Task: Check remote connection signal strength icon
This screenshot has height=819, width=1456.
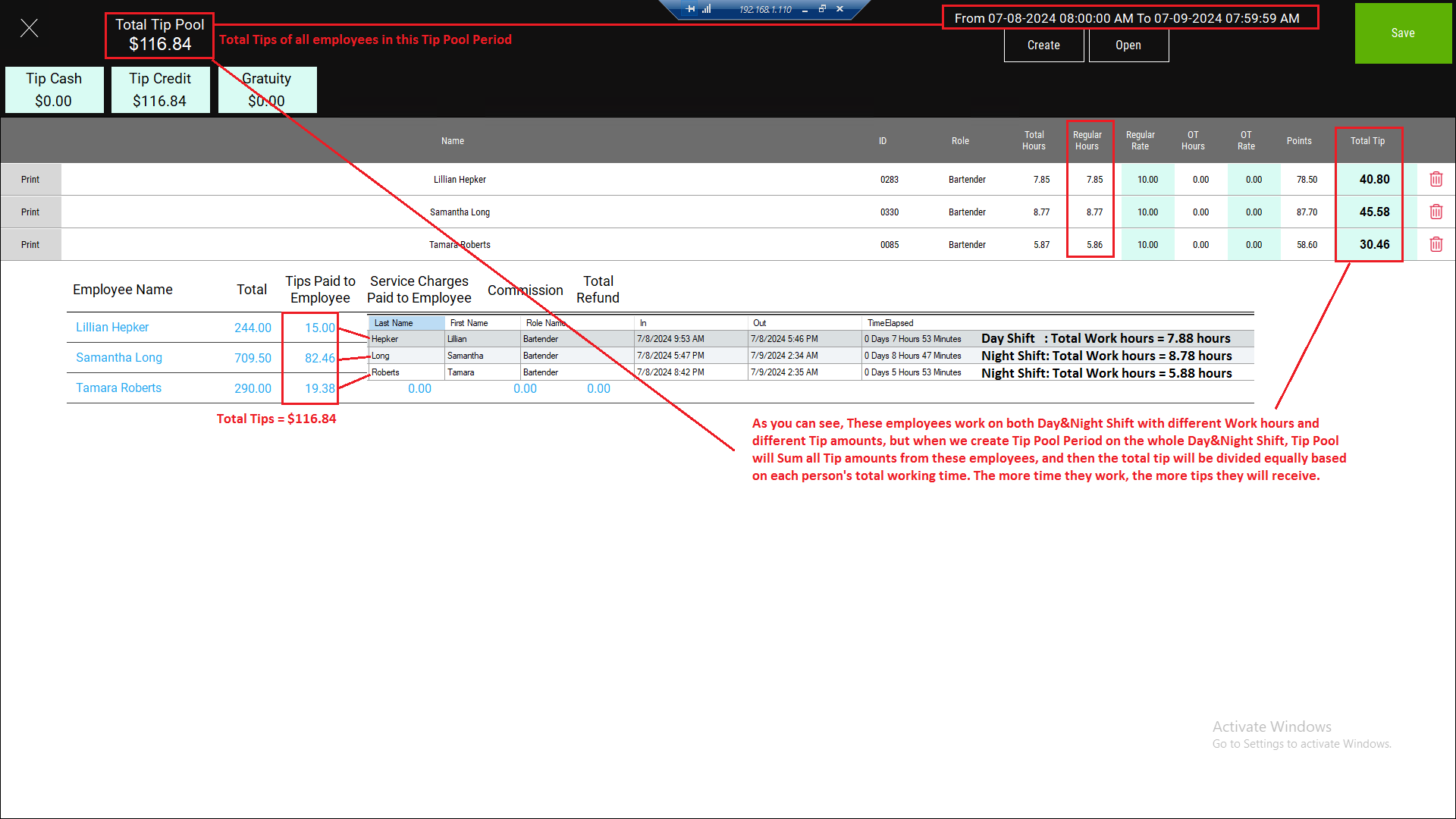Action: [x=706, y=9]
